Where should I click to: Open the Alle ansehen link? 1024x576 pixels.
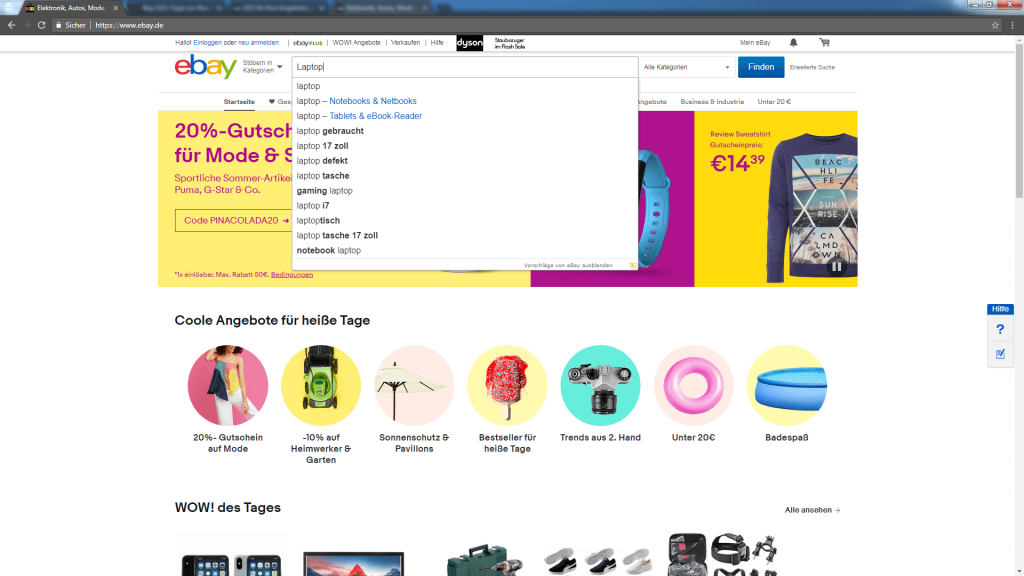point(812,510)
